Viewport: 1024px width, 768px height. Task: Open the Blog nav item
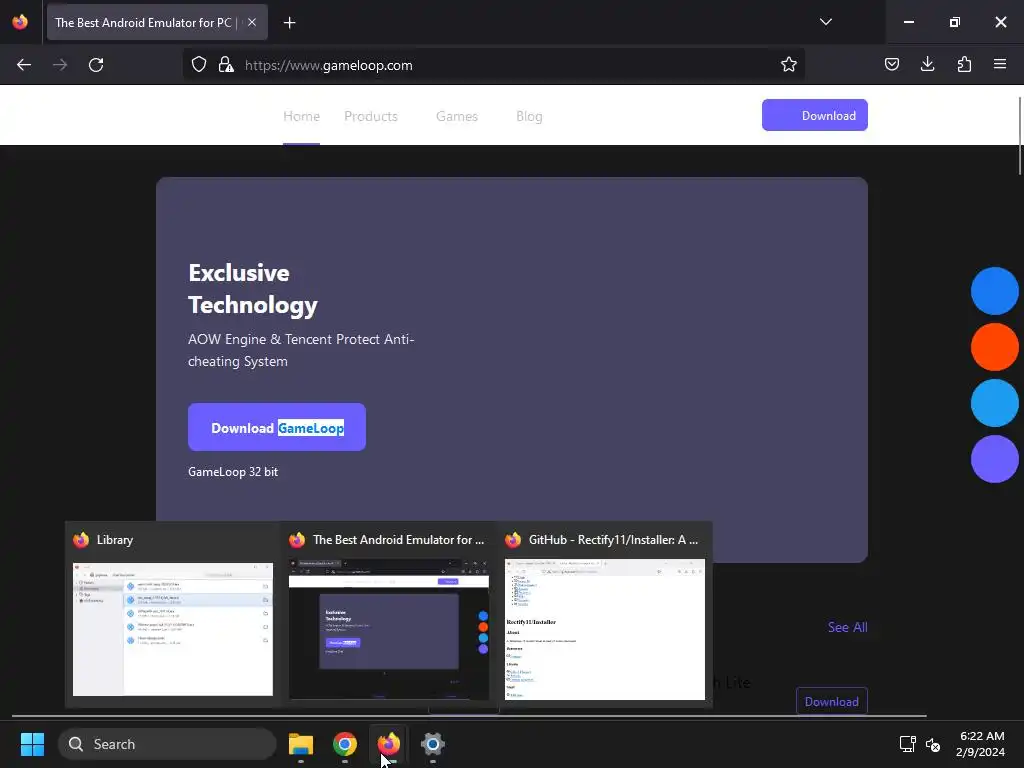coord(529,116)
